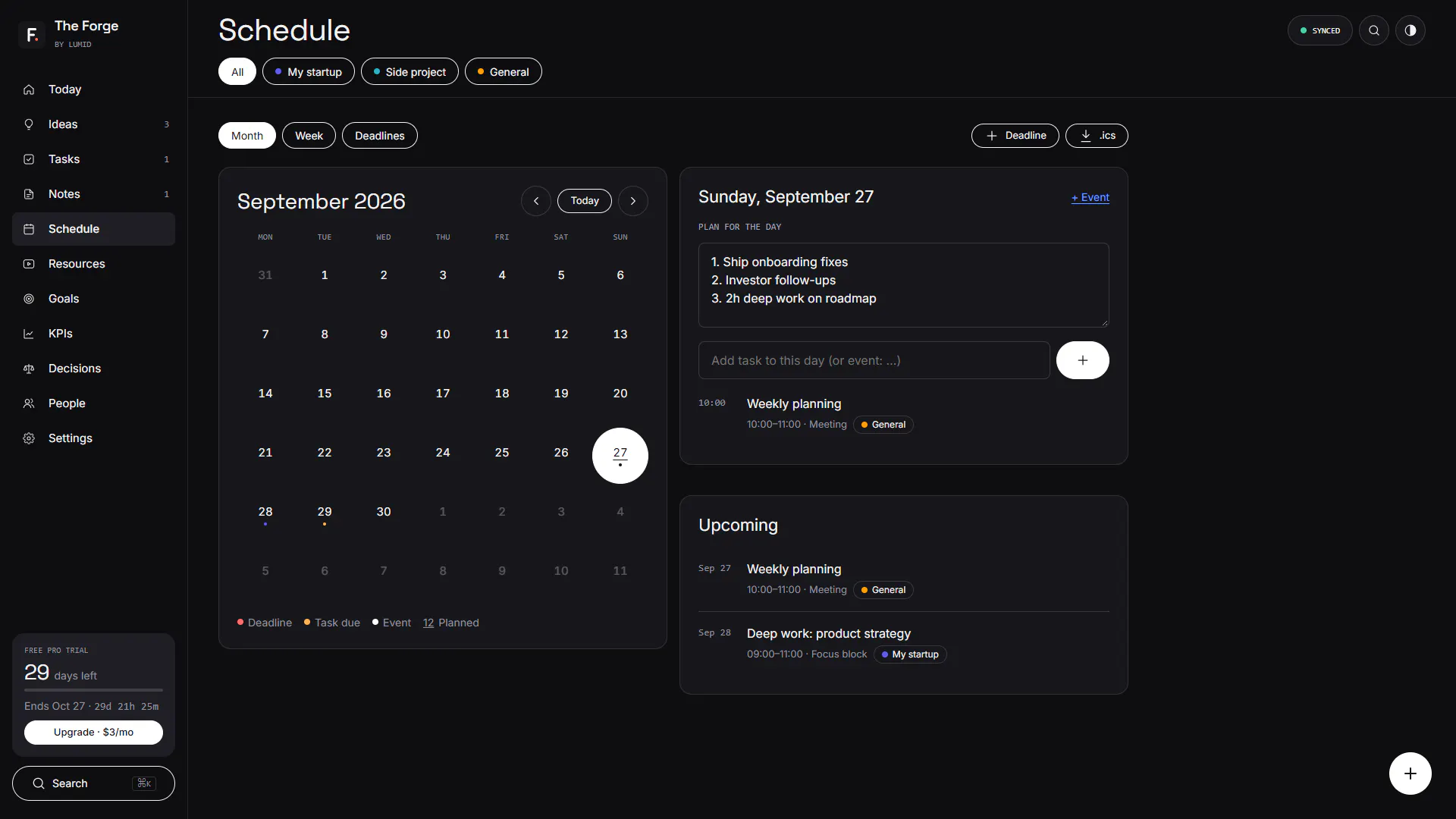Screen dimensions: 1456x819
Task: Toggle the dark/light theme icon
Action: pos(1410,30)
